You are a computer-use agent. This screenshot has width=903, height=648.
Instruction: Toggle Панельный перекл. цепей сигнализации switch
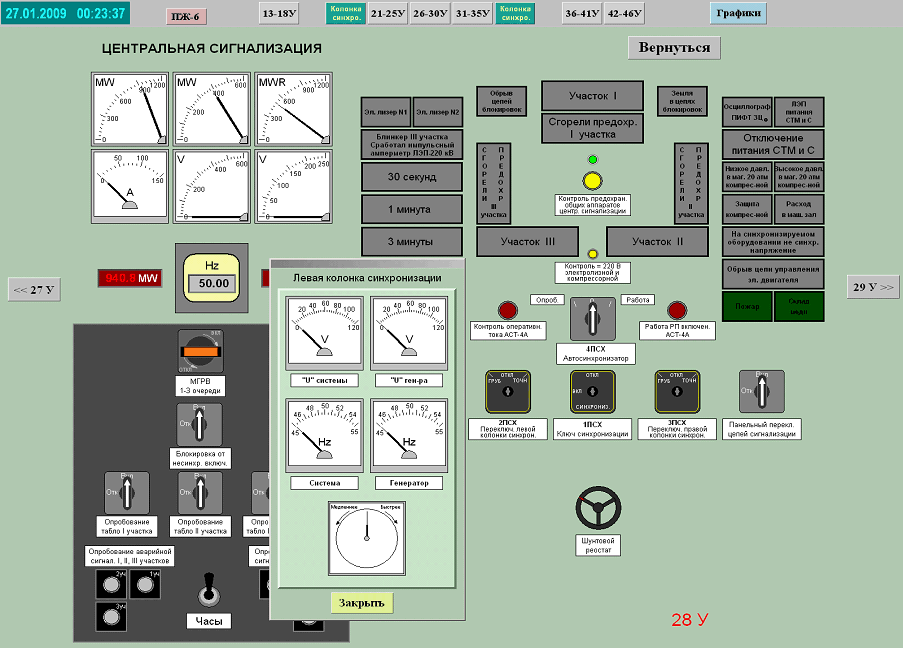[x=760, y=391]
